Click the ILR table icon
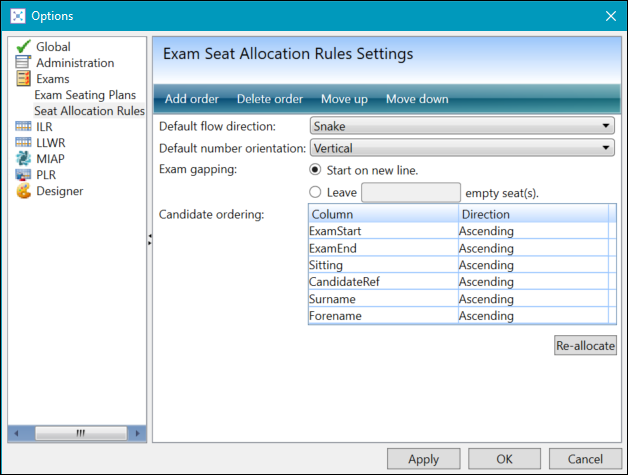 coord(23,127)
